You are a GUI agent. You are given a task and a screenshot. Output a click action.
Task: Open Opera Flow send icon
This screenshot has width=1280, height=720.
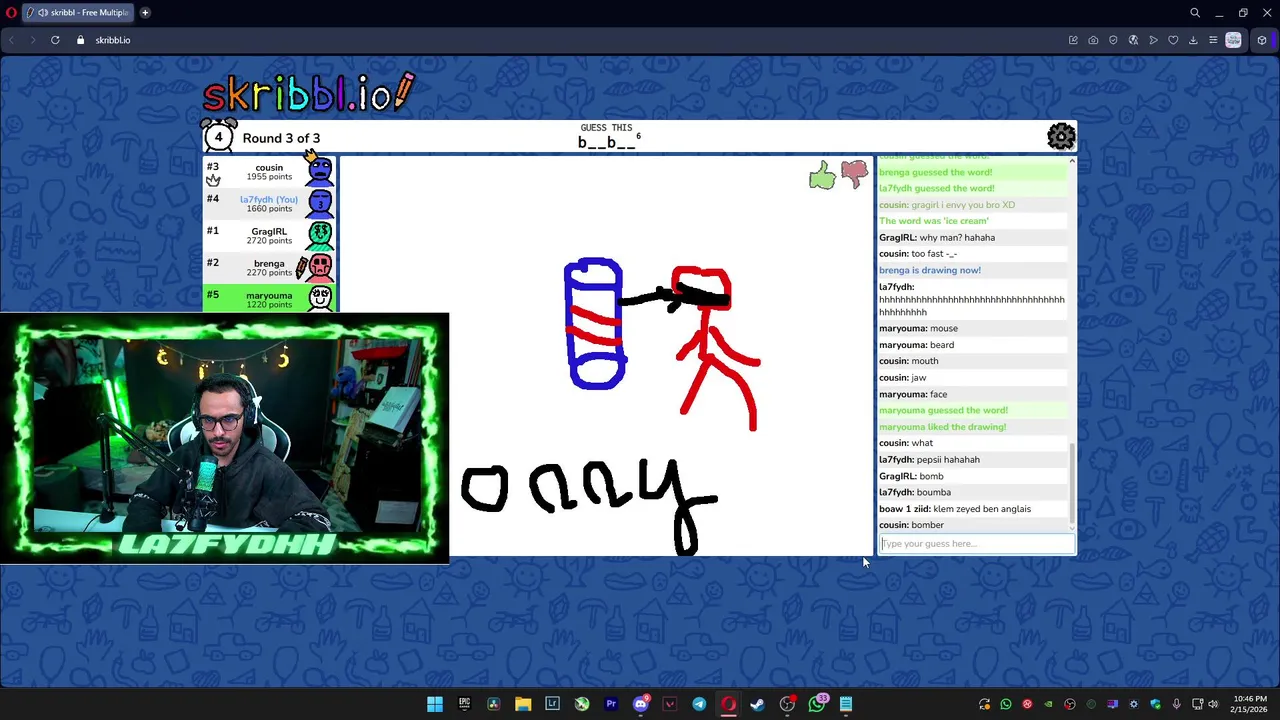click(1153, 40)
